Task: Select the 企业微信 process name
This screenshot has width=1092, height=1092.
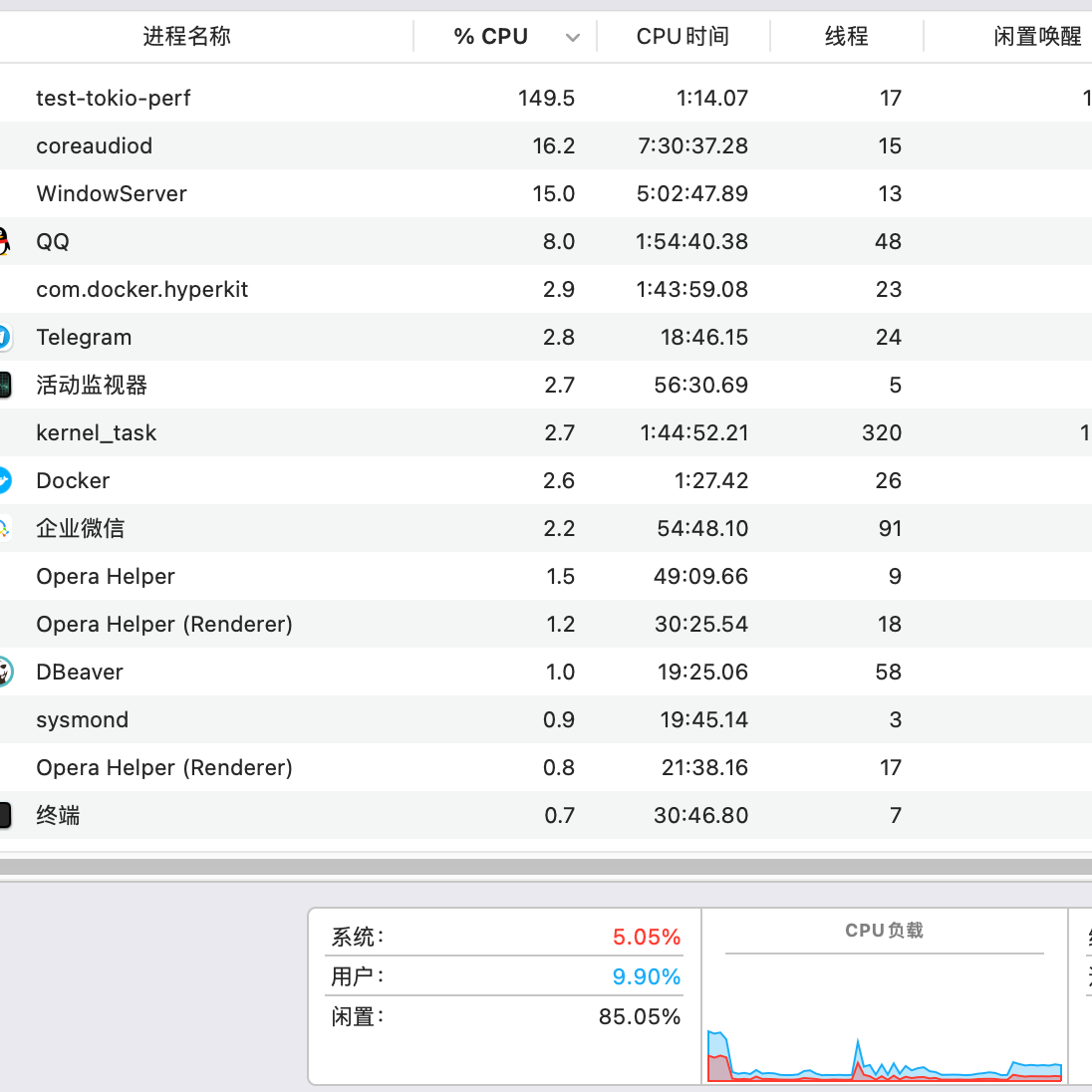Action: click(x=80, y=529)
